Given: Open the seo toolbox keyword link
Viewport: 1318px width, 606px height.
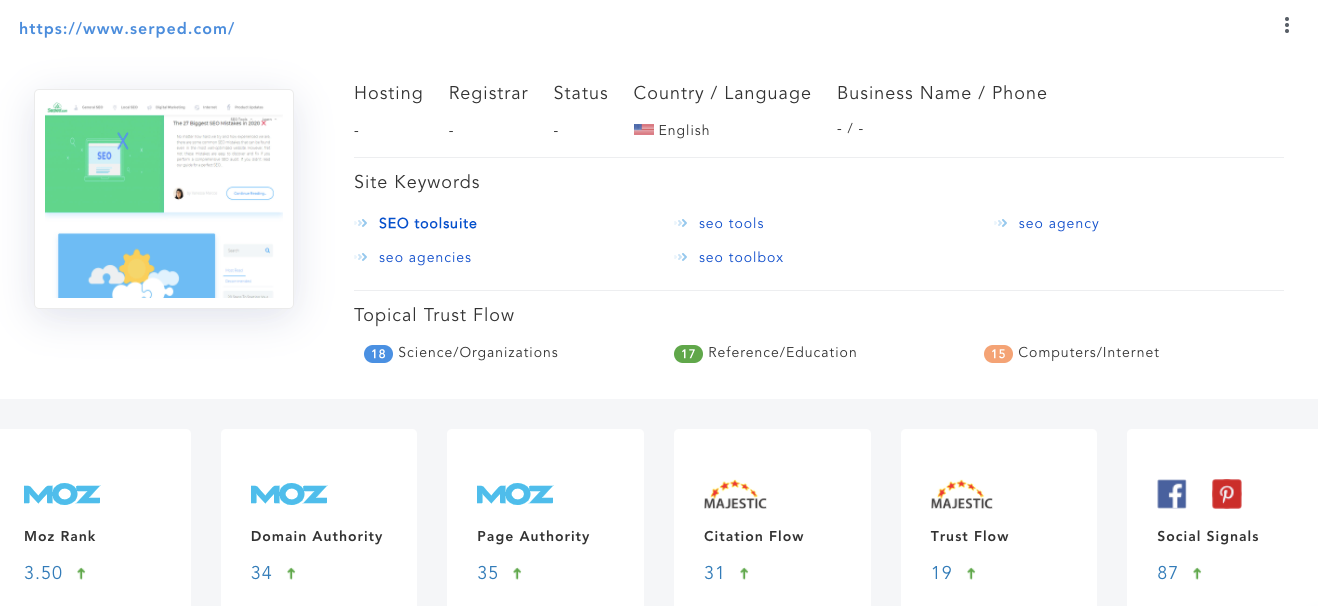Looking at the screenshot, I should click(741, 258).
